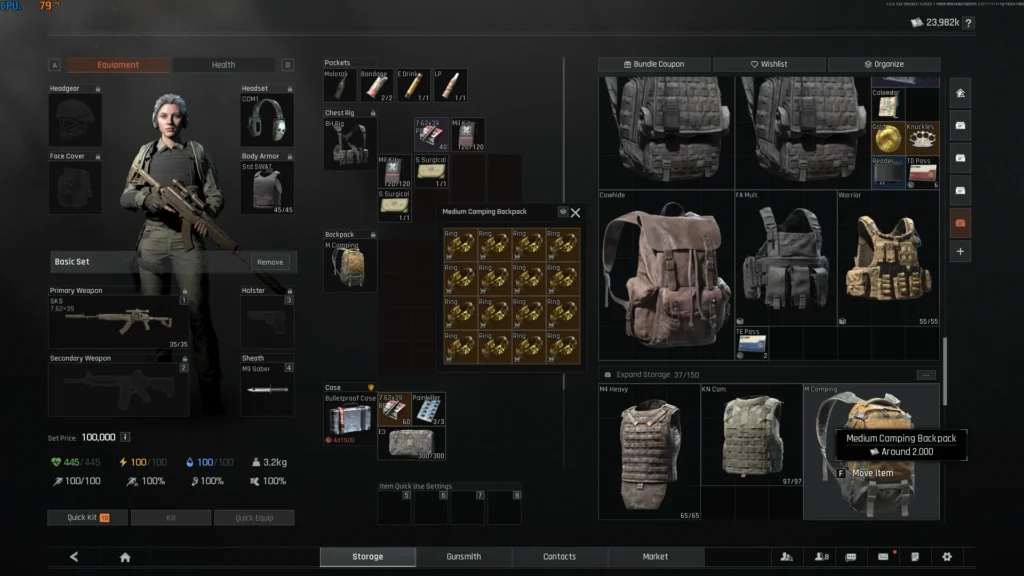Viewport: 1024px width, 576px height.
Task: Close the Medium Camping Backpack popup
Action: click(576, 212)
